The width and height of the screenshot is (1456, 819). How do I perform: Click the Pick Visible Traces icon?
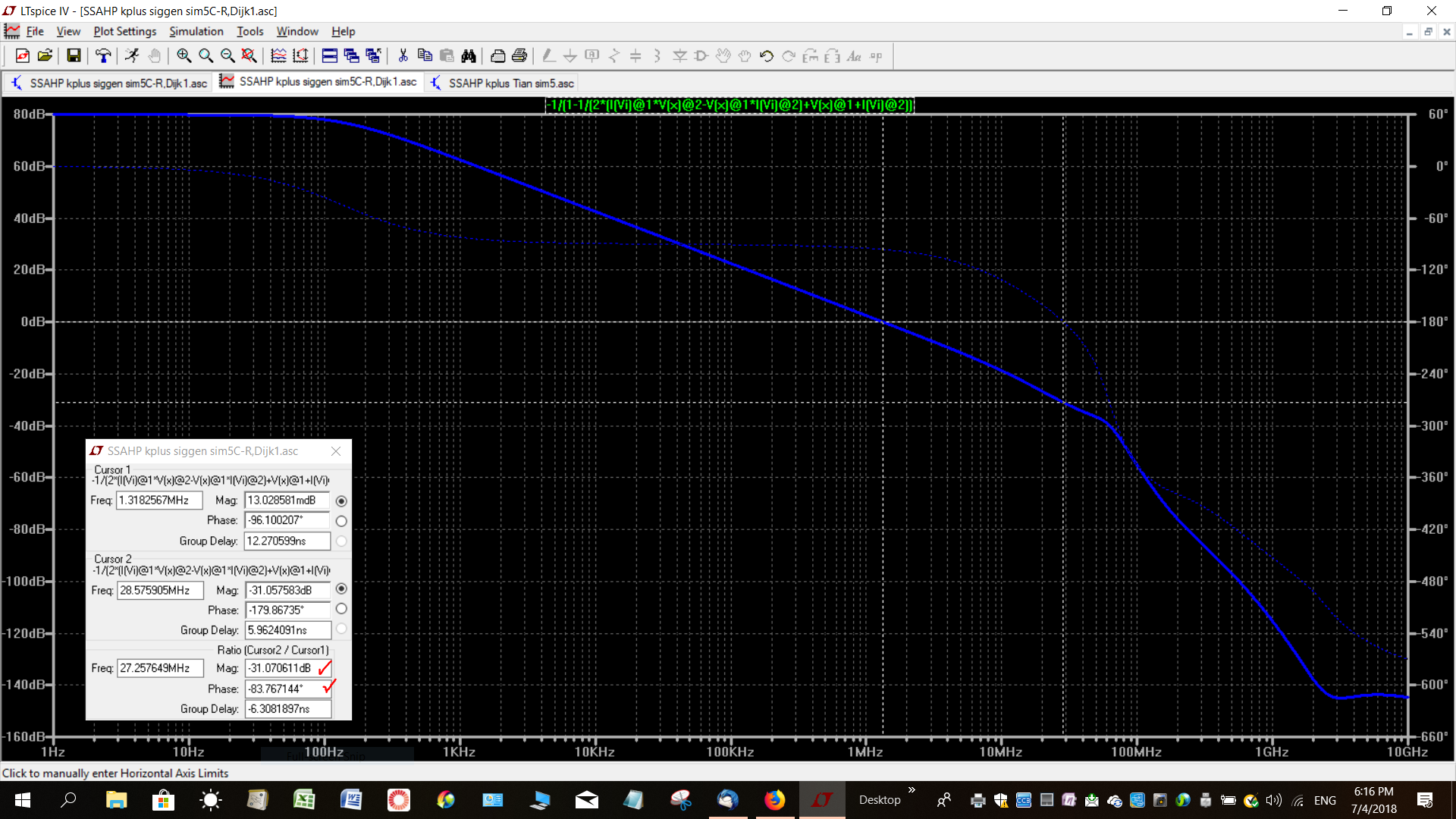point(278,55)
